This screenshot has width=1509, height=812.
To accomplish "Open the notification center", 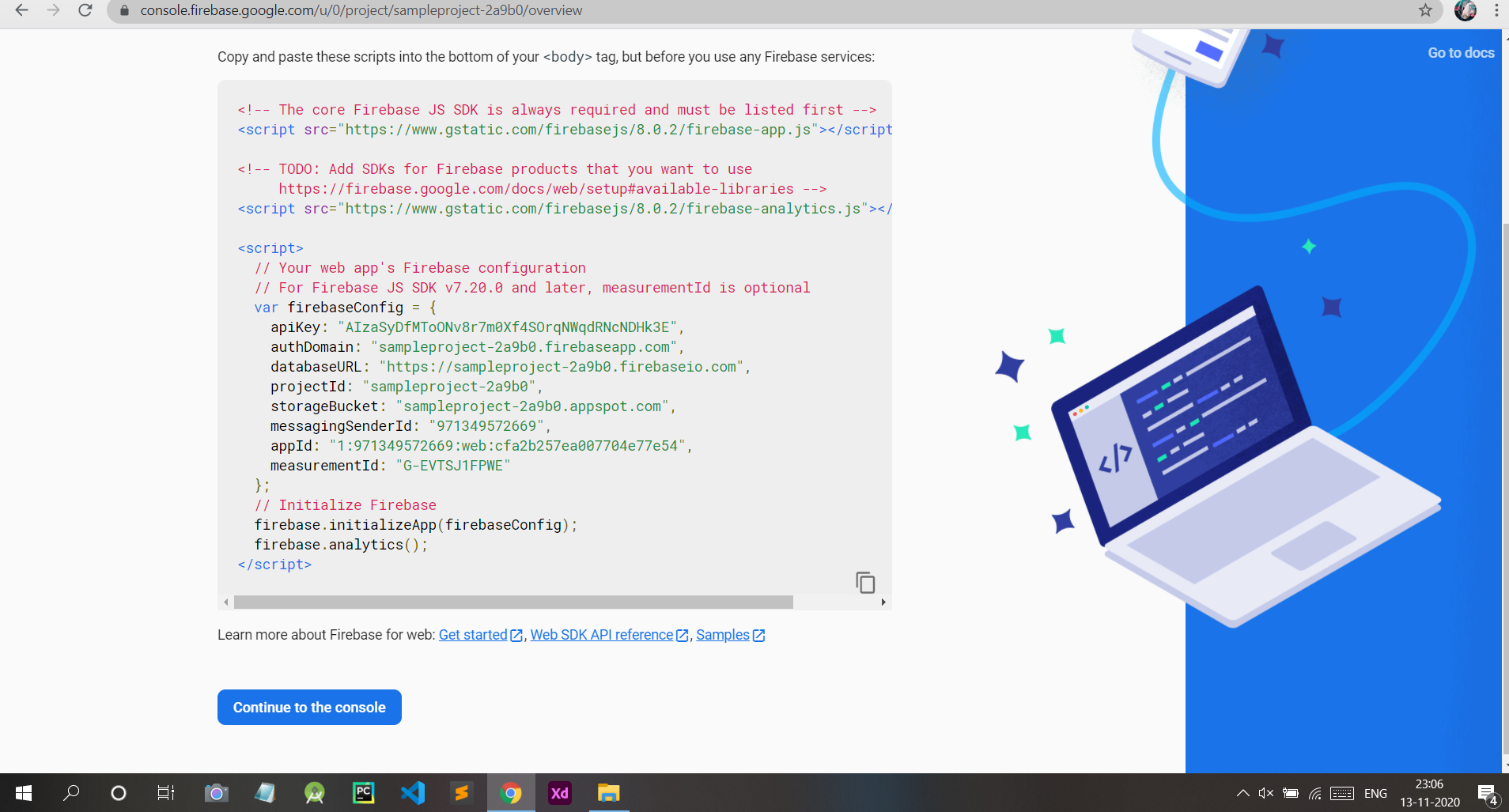I will click(1487, 793).
